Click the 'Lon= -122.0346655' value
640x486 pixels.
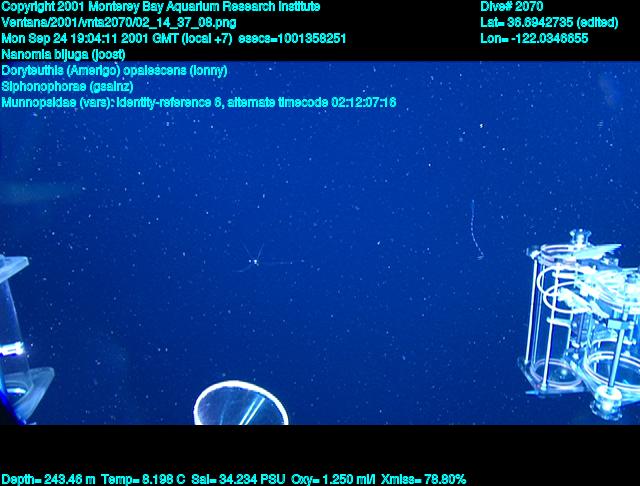click(534, 38)
